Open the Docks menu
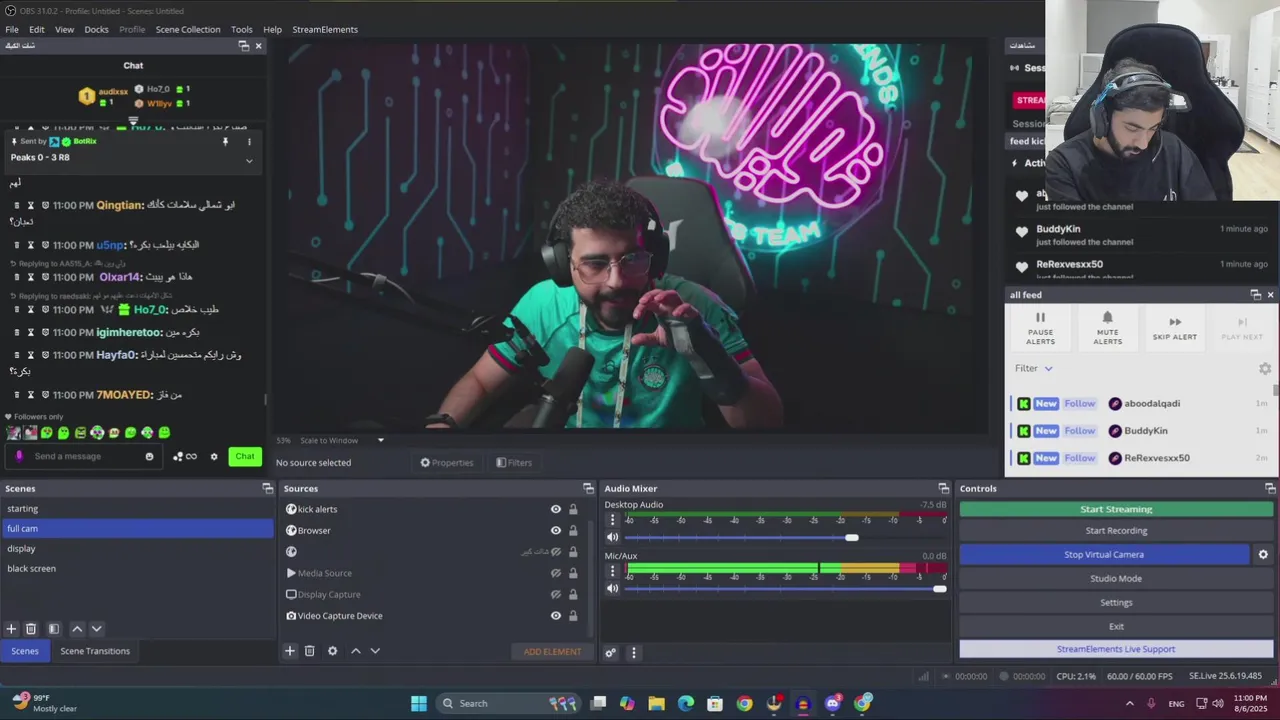1280x720 pixels. (96, 29)
